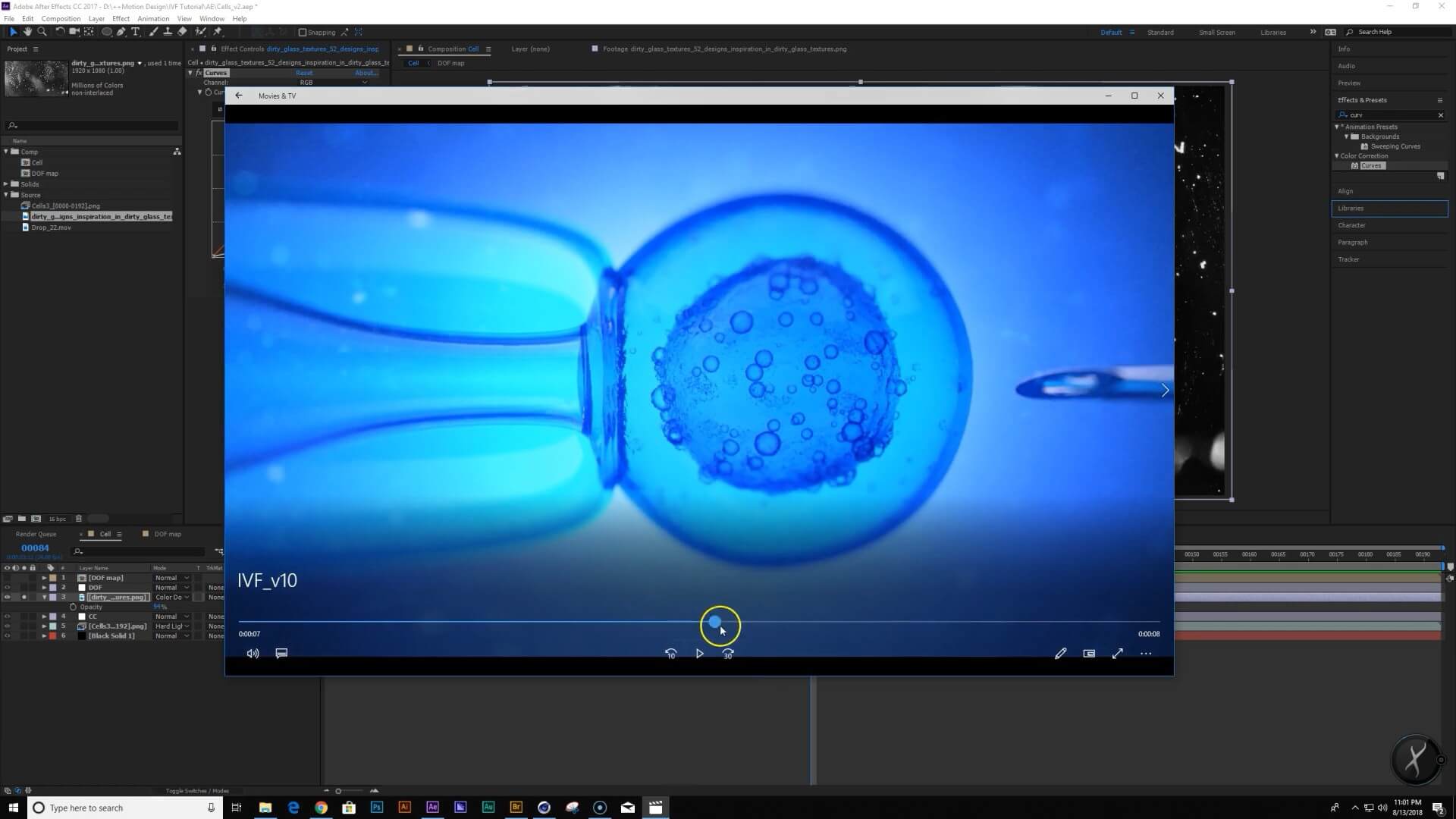
Task: Toggle visibility of Black Solid 1 layer
Action: [x=8, y=636]
